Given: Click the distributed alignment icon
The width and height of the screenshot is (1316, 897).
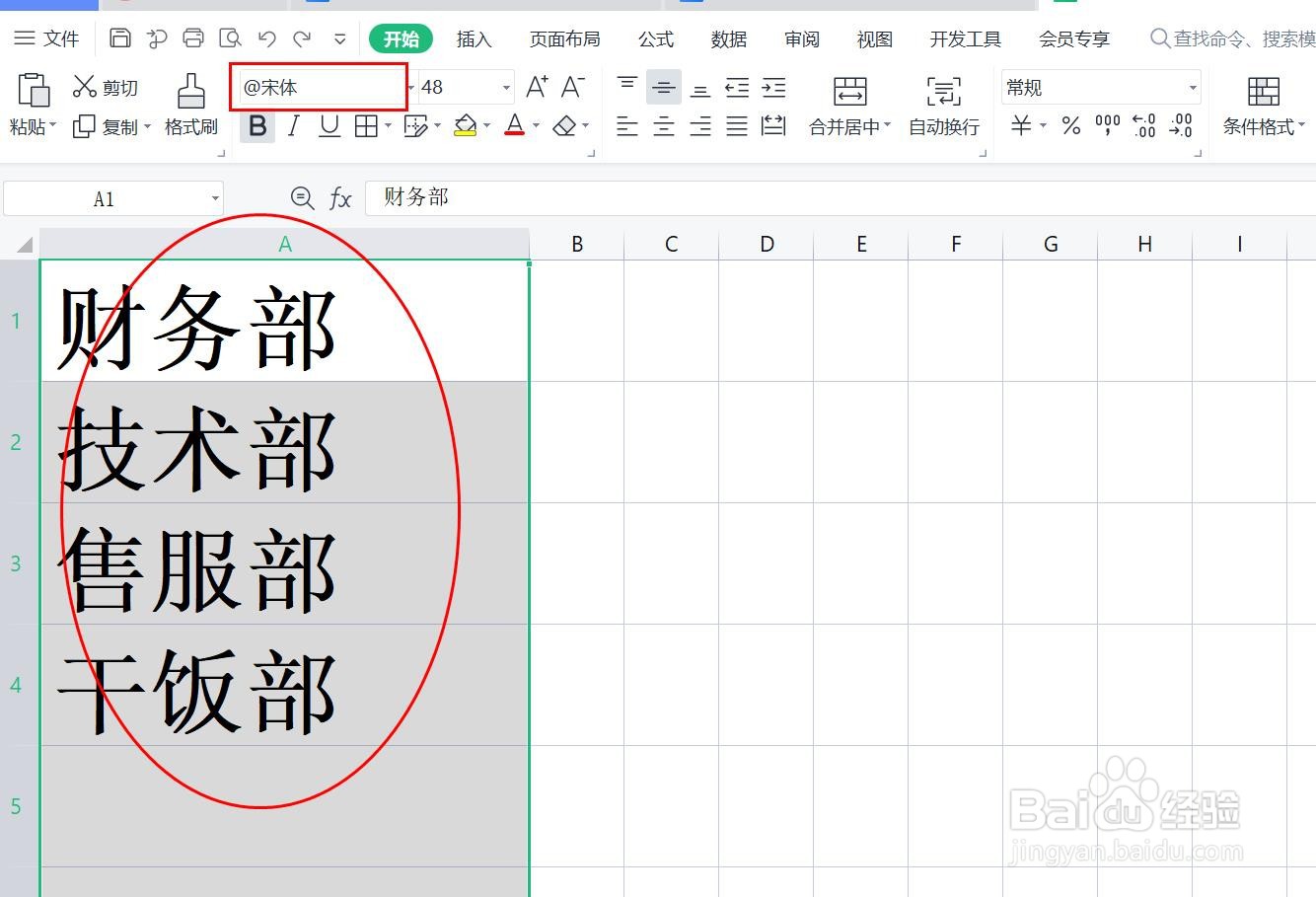Looking at the screenshot, I should tap(774, 125).
